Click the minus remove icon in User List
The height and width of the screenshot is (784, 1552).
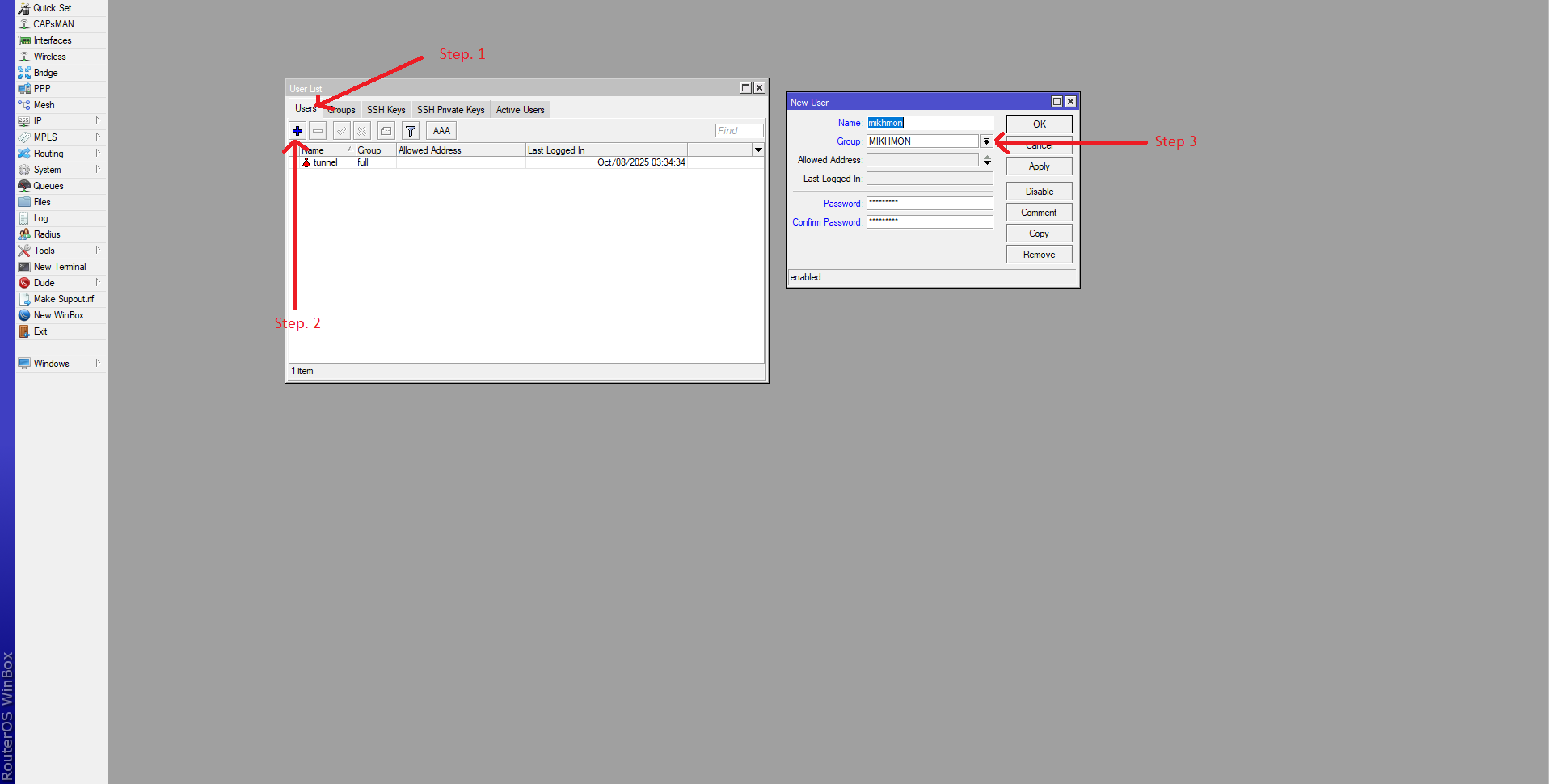coord(318,131)
